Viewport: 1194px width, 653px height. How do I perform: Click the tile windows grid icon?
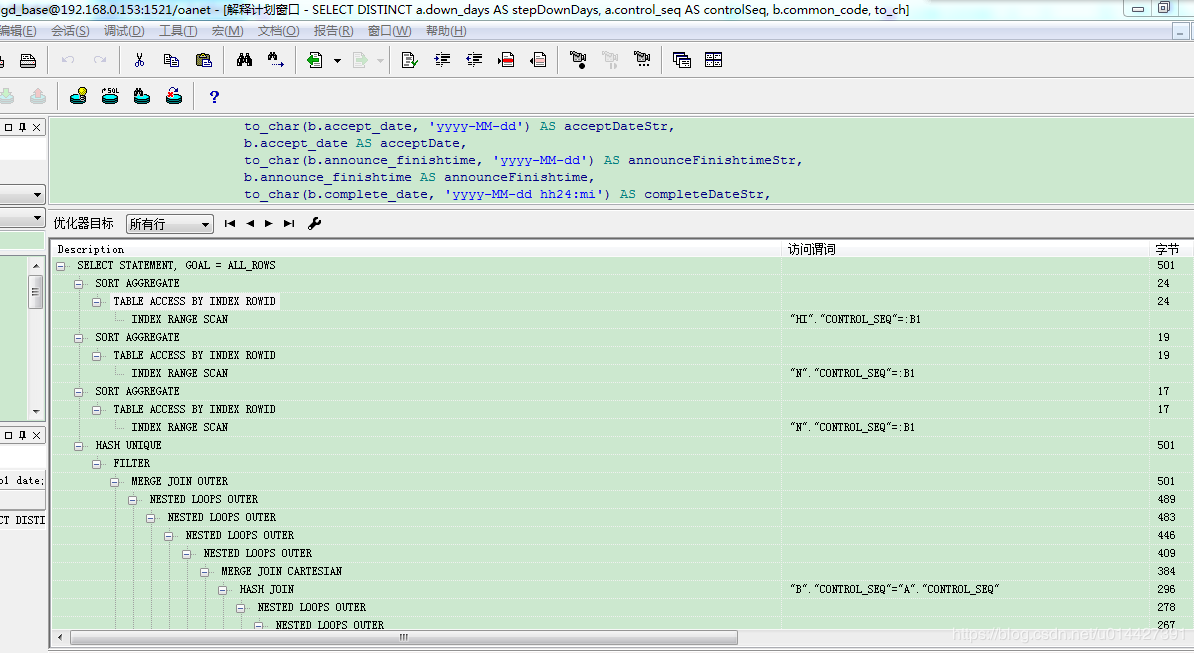click(714, 60)
